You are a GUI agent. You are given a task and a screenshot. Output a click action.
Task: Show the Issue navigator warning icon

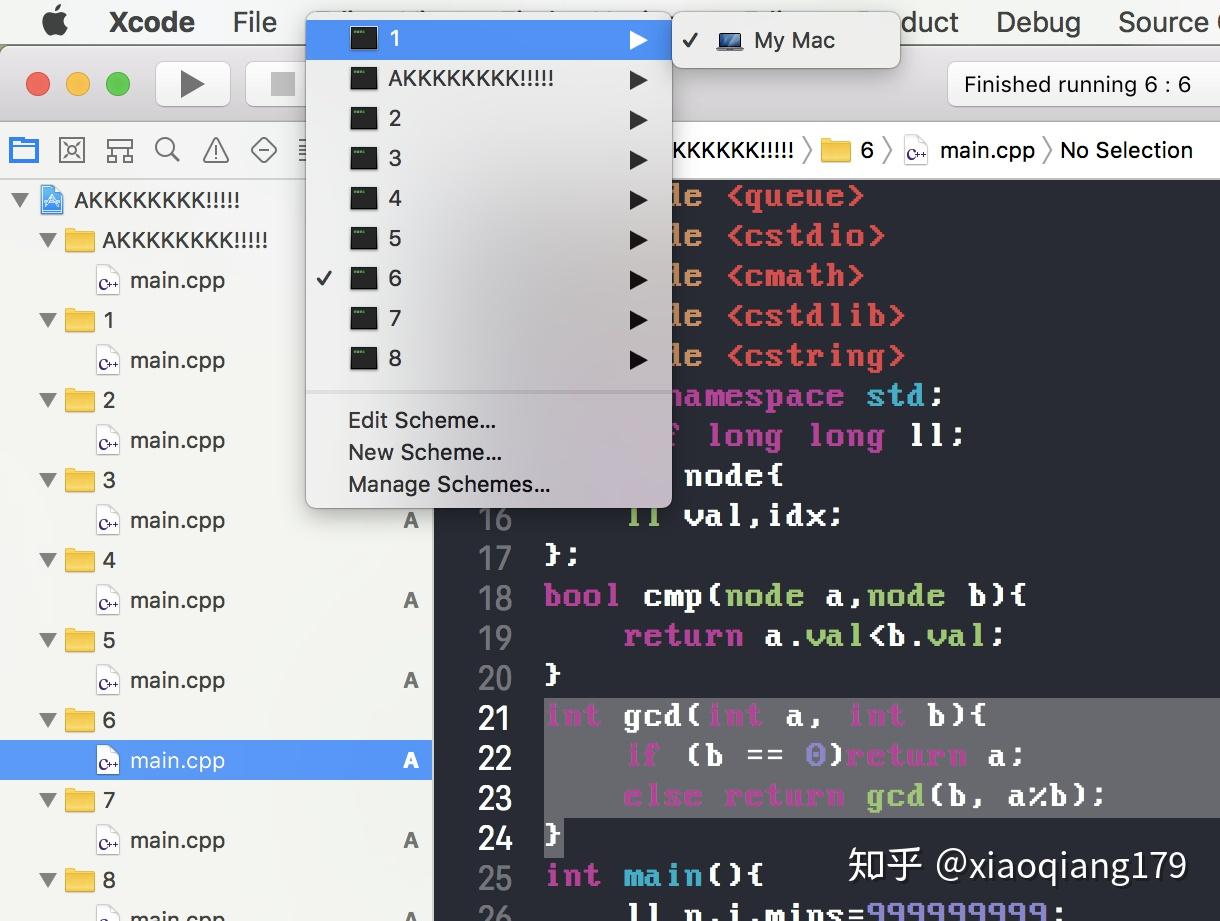pos(216,150)
